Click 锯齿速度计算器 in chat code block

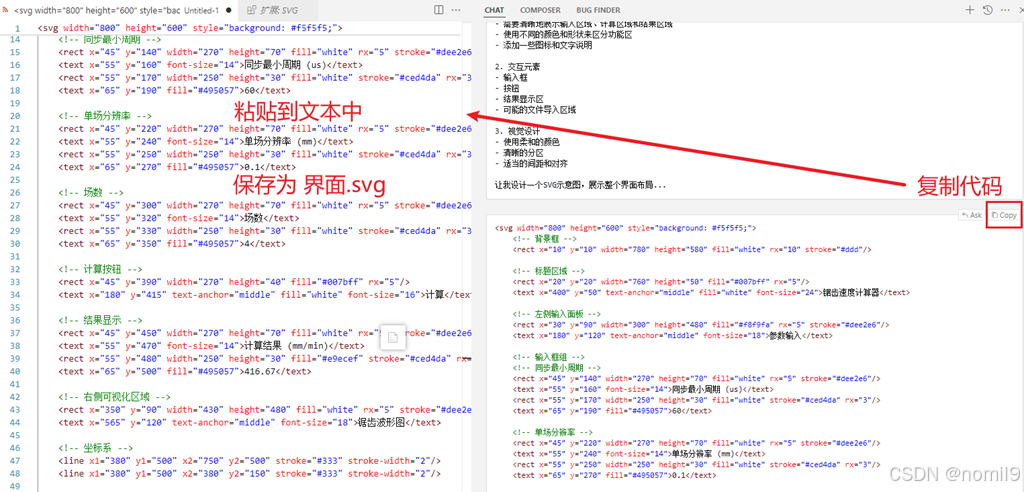[849, 292]
